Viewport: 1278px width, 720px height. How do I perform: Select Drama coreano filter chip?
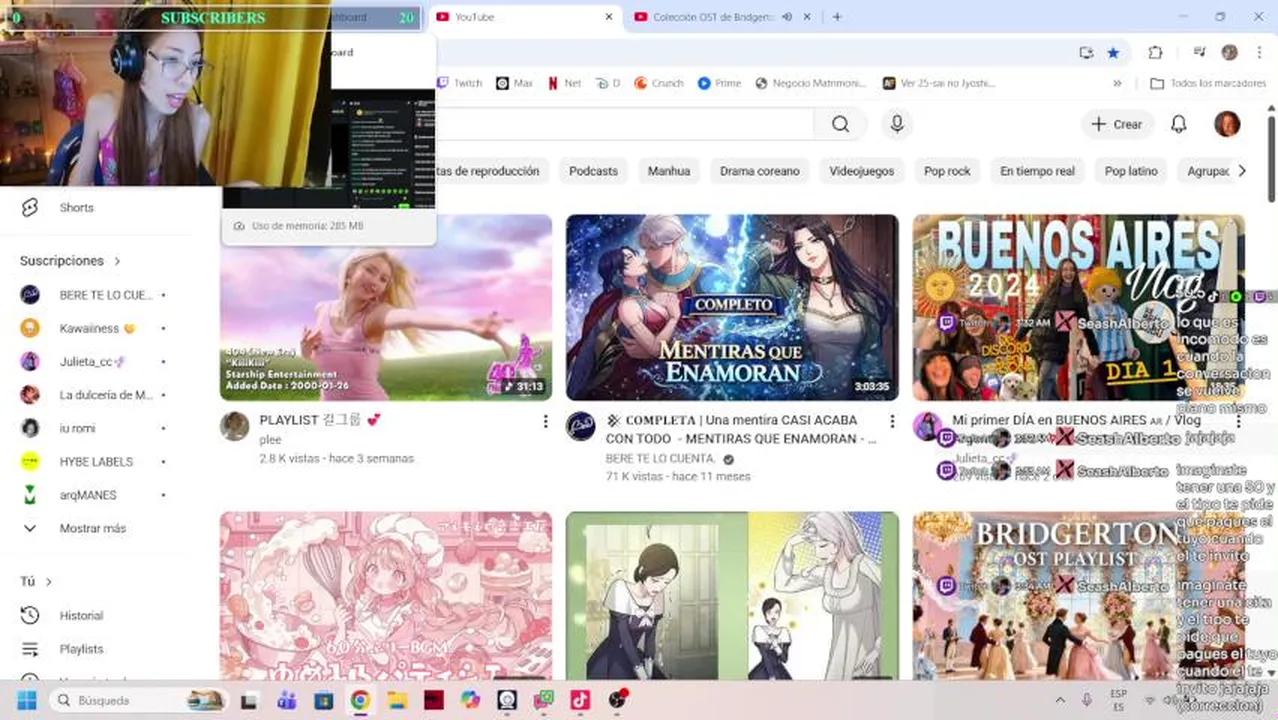pyautogui.click(x=760, y=171)
